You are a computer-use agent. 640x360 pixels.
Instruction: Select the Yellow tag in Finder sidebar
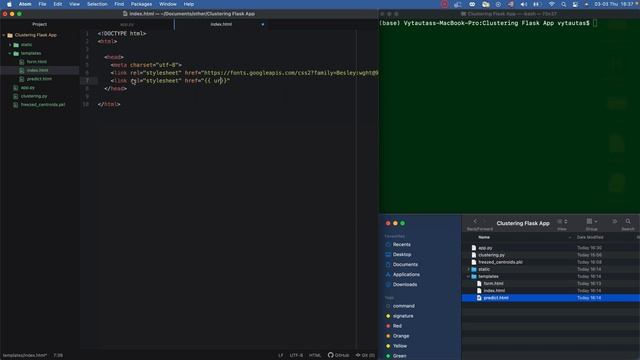(400, 346)
